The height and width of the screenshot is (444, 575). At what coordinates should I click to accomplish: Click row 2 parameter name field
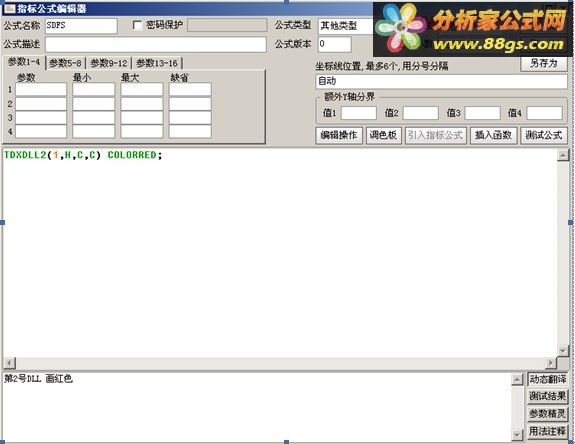click(41, 104)
